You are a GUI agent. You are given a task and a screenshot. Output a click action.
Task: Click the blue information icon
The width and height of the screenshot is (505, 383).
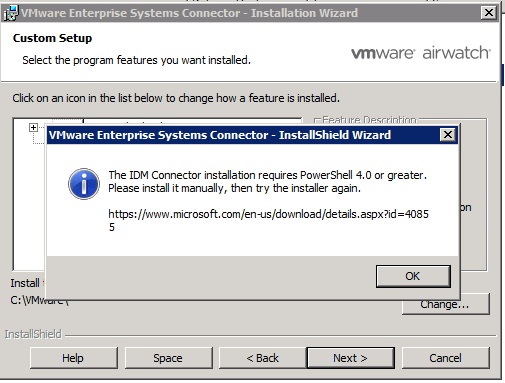point(84,184)
